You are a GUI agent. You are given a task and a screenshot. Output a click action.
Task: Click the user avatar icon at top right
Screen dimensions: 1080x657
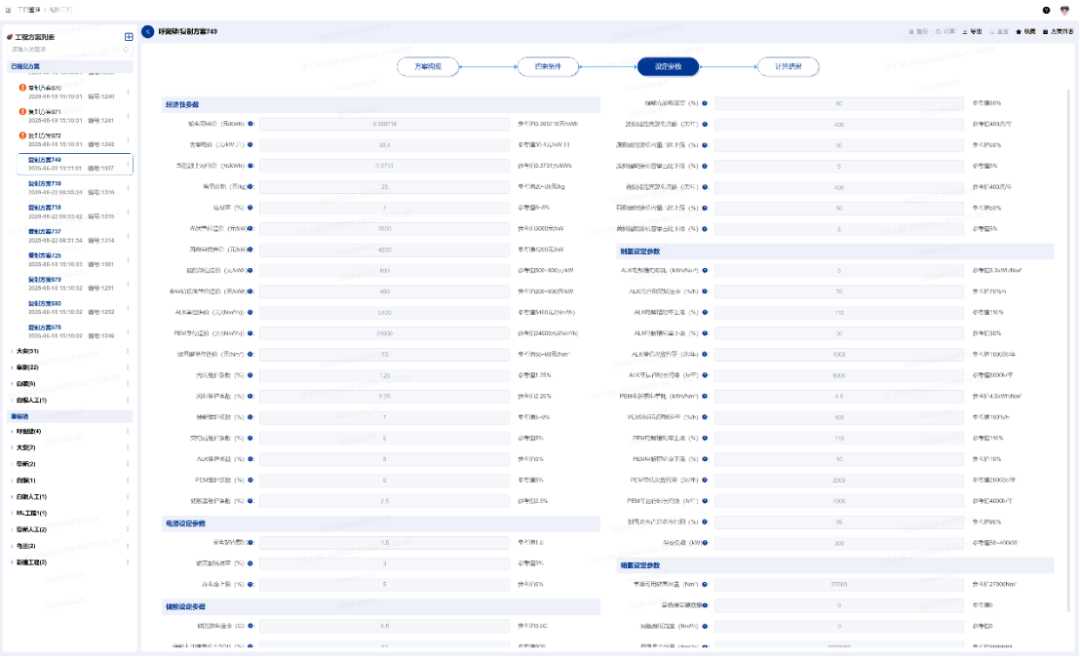point(1064,10)
